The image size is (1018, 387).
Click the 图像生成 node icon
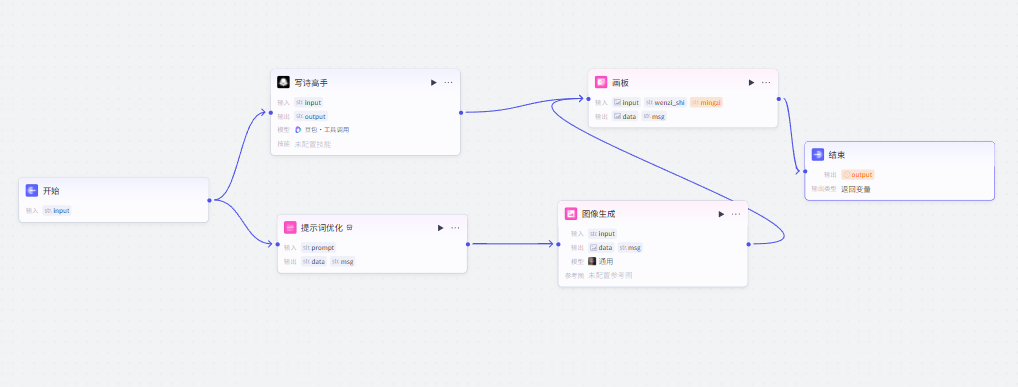[x=571, y=214]
